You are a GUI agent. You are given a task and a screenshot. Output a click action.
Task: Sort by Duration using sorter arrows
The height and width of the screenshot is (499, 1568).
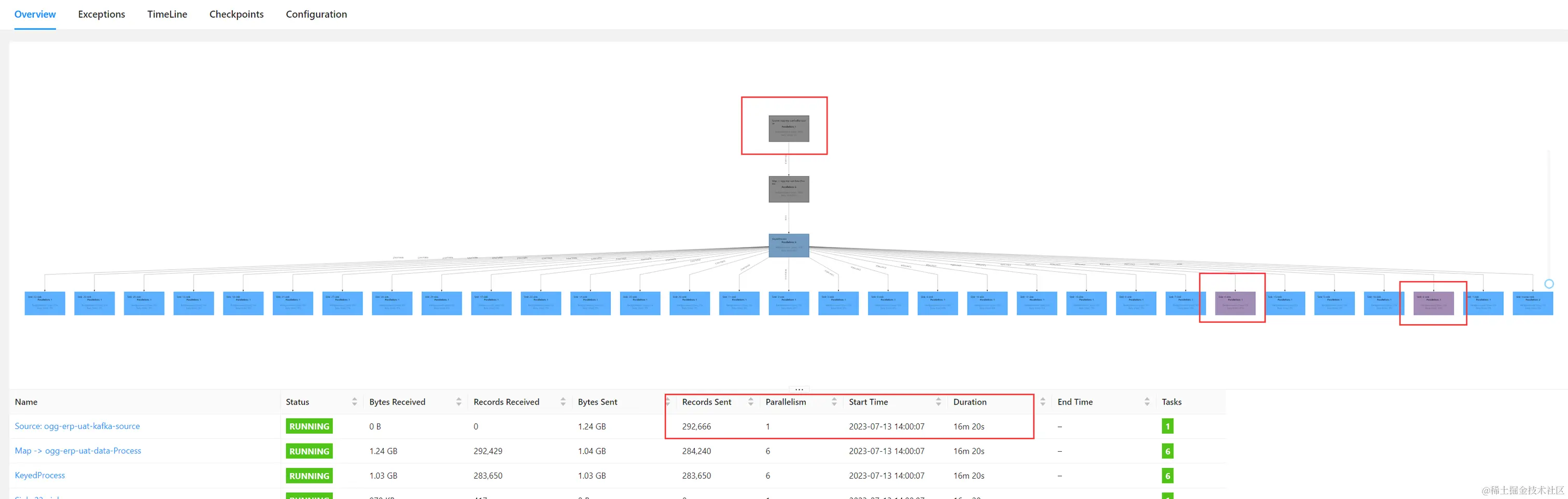tap(1043, 401)
